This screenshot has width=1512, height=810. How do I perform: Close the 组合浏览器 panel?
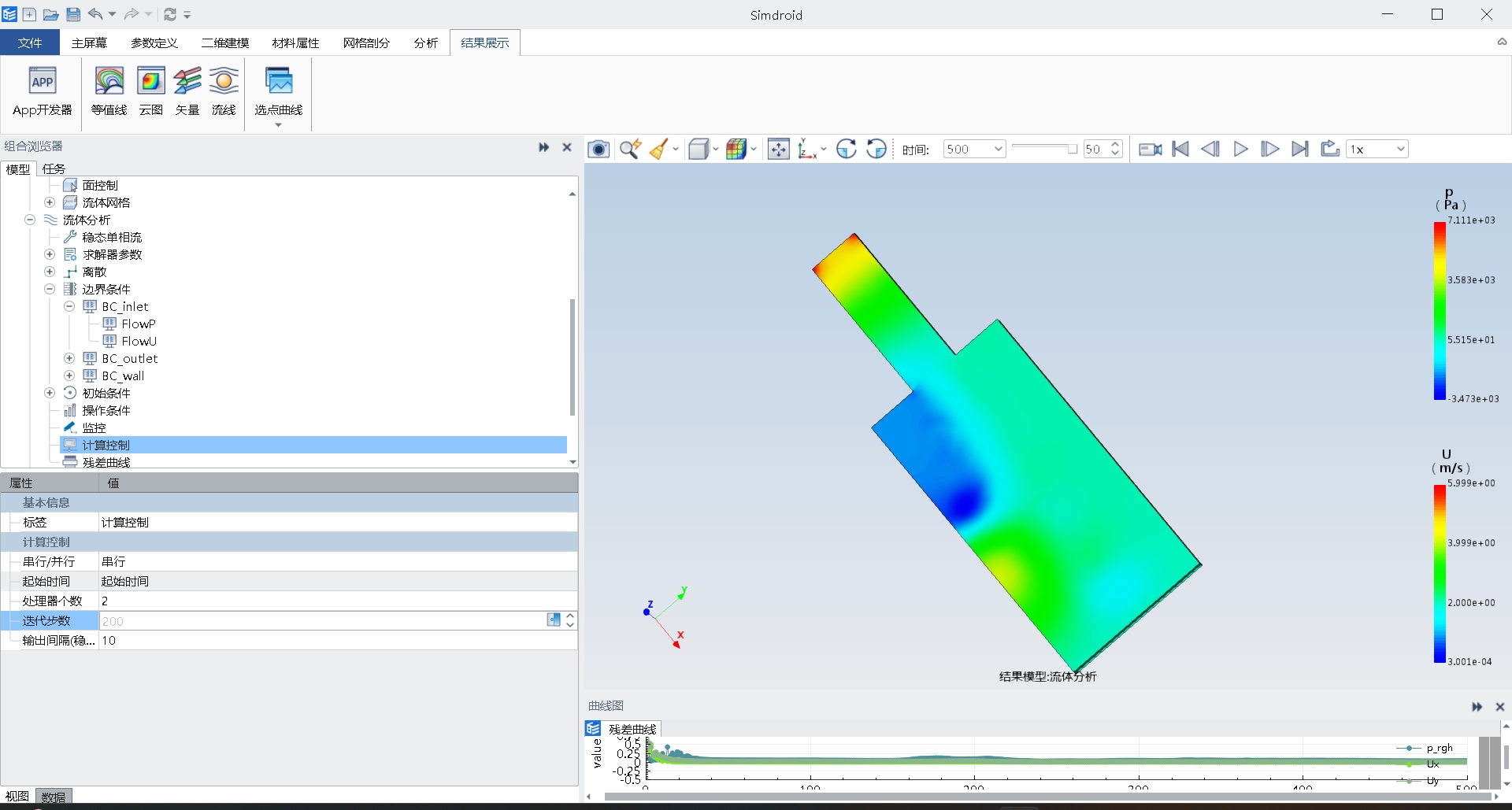tap(566, 147)
